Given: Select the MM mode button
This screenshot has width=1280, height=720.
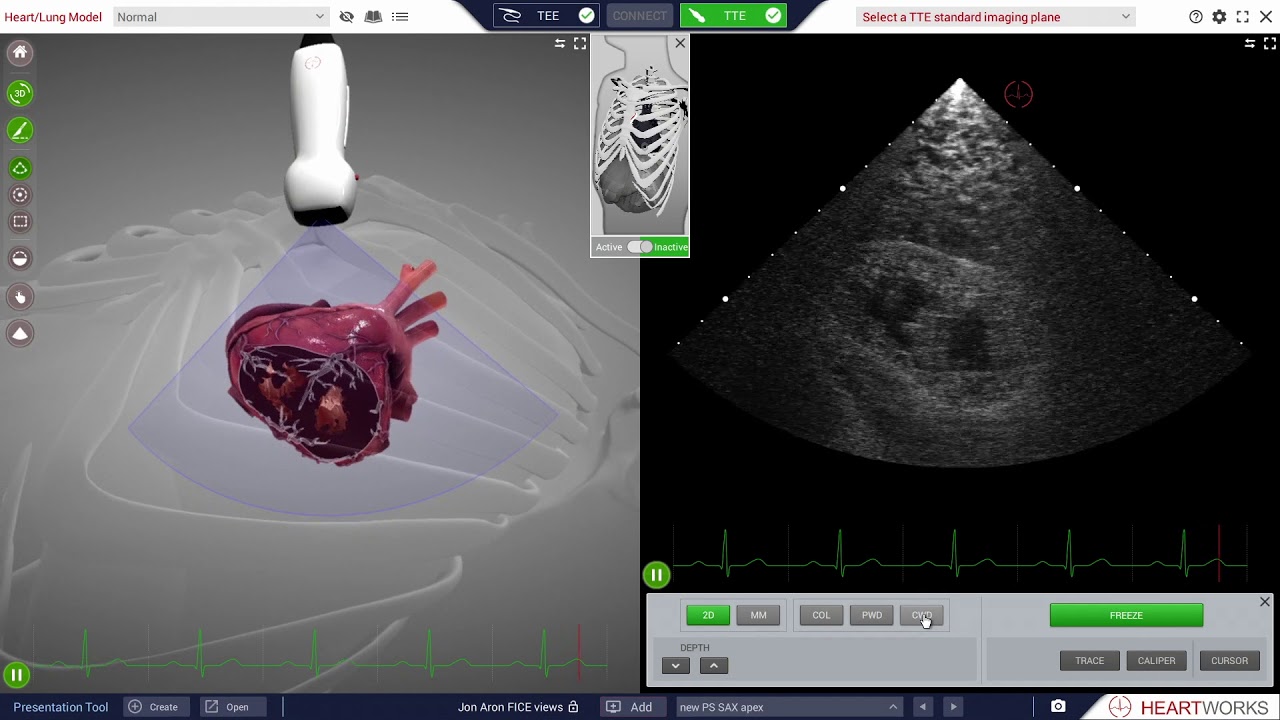Looking at the screenshot, I should click(758, 615).
